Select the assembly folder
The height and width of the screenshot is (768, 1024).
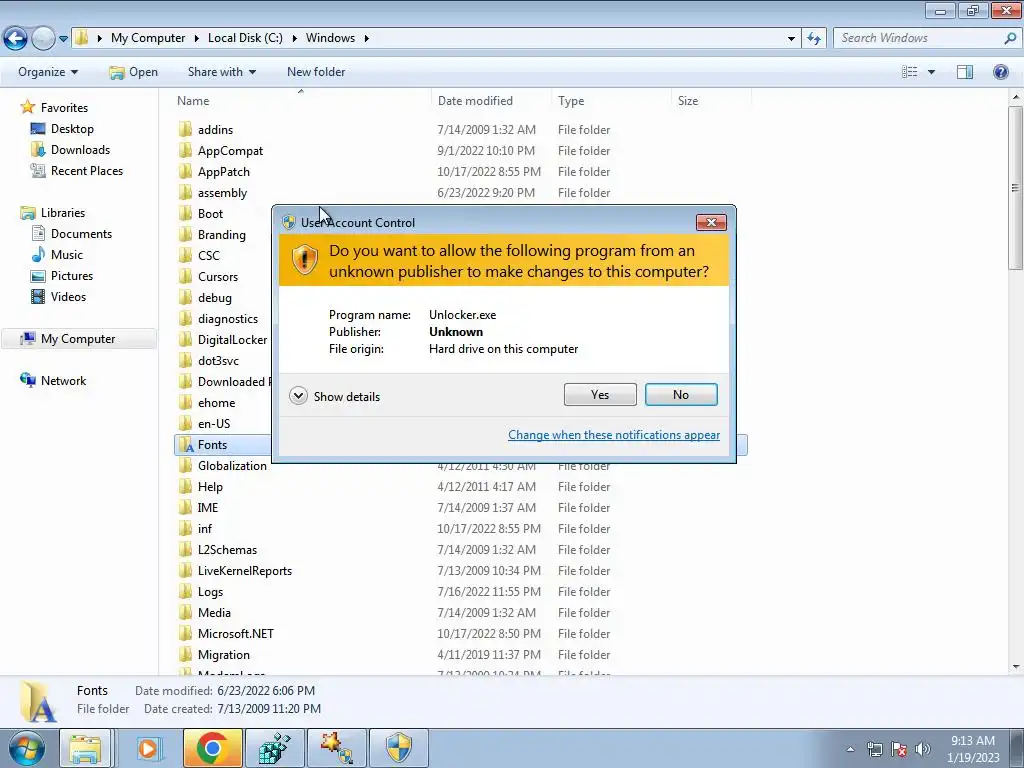tap(222, 193)
